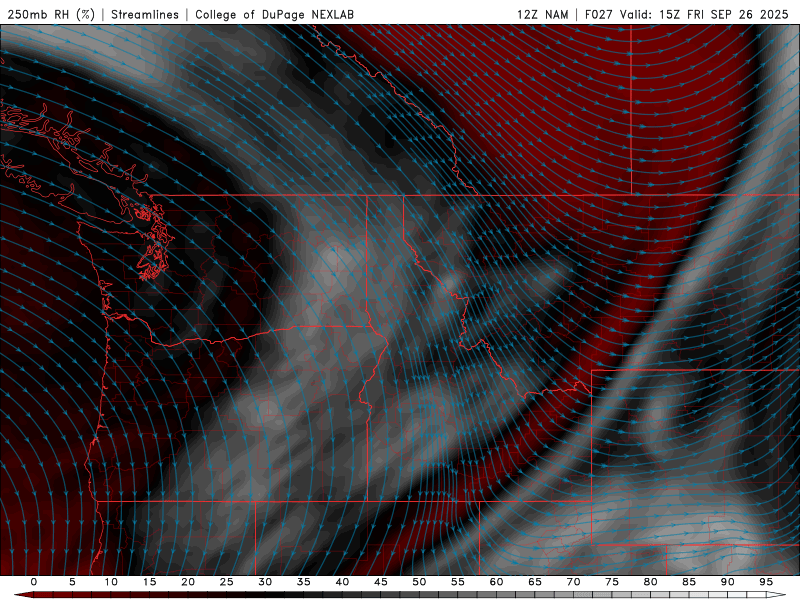This screenshot has width=800, height=600.
Task: Click the 'F027' forecast hour text
Action: pos(599,14)
